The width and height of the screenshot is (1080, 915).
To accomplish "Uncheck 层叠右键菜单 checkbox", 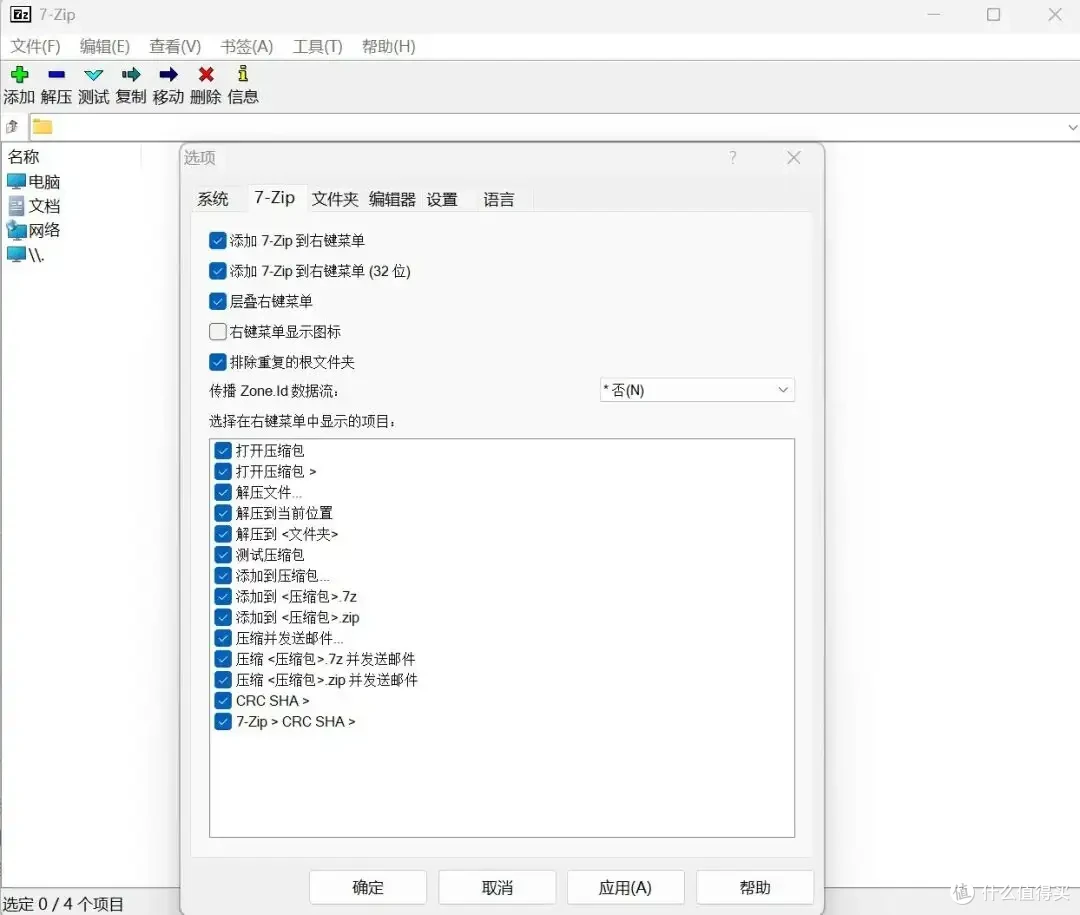I will click(218, 301).
